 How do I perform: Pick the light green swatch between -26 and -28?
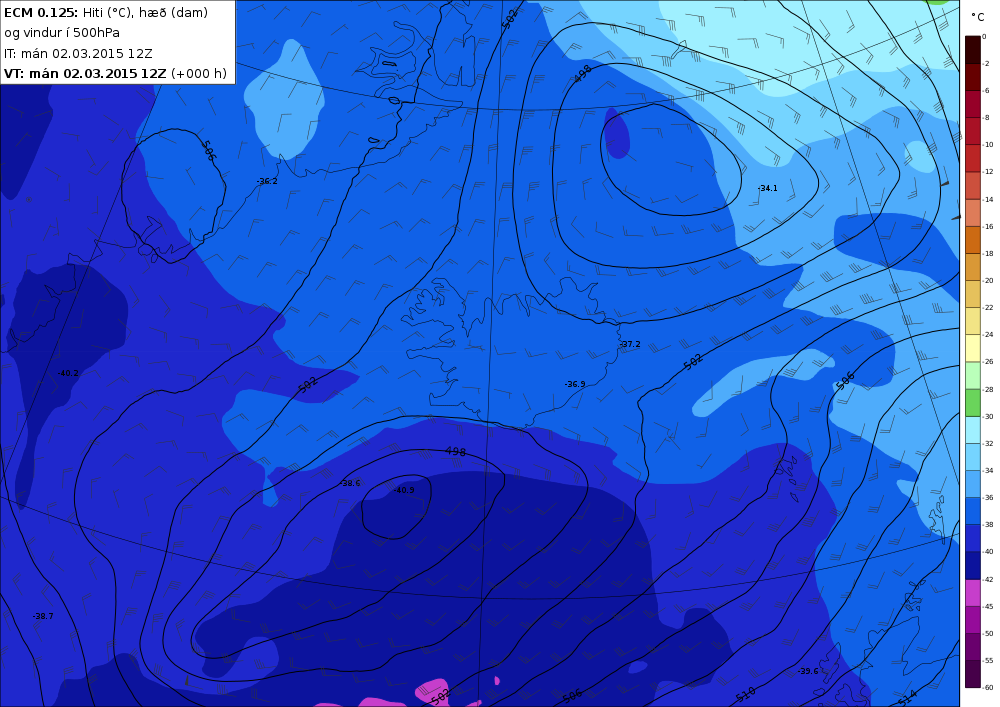pyautogui.click(x=973, y=375)
